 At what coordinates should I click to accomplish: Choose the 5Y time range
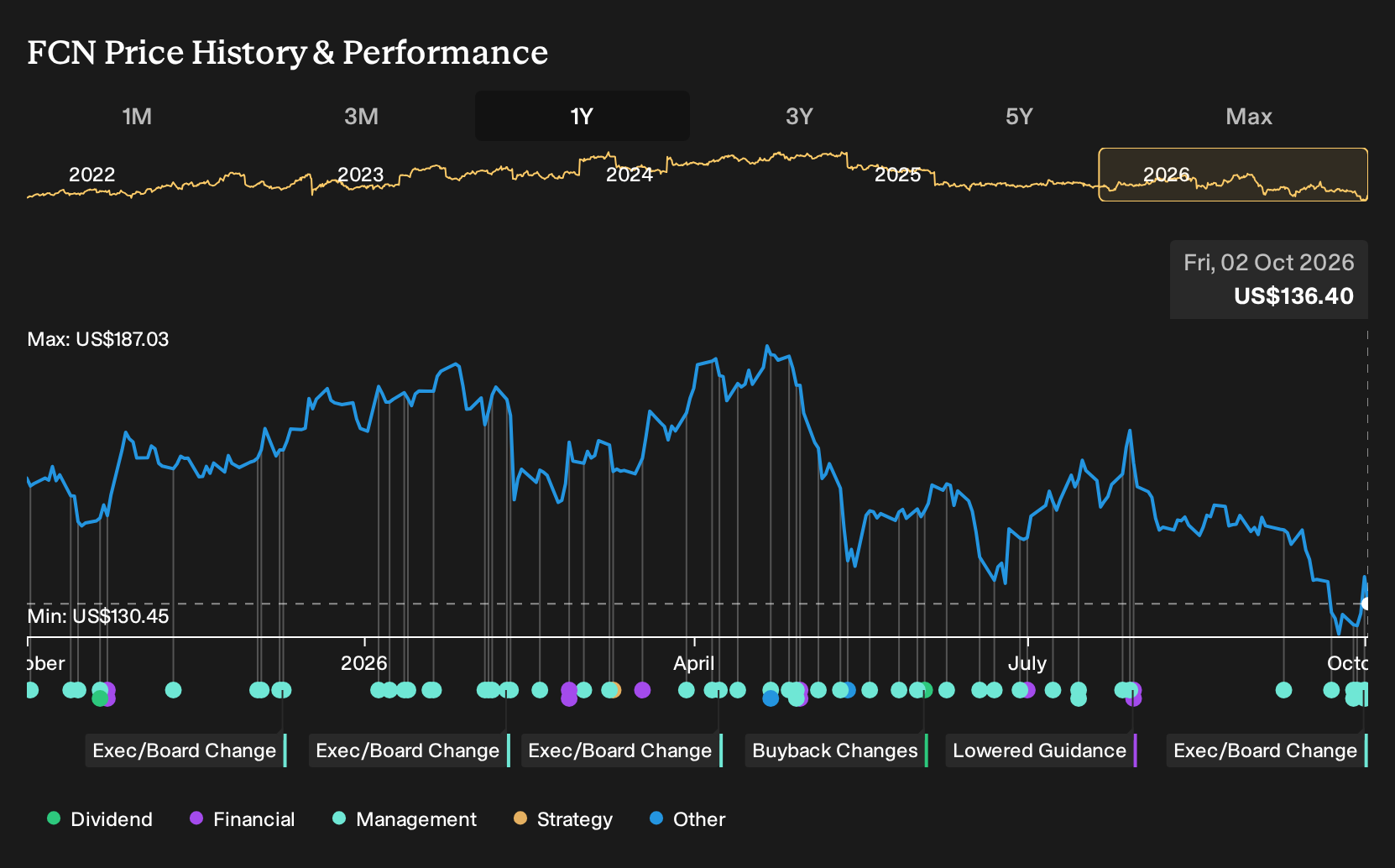(1019, 116)
